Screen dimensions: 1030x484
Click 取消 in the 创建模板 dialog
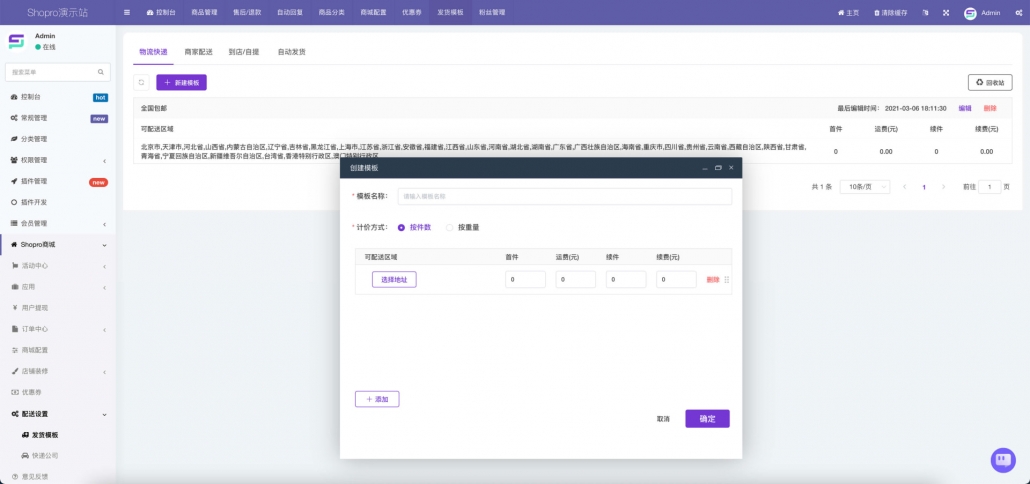coord(663,419)
